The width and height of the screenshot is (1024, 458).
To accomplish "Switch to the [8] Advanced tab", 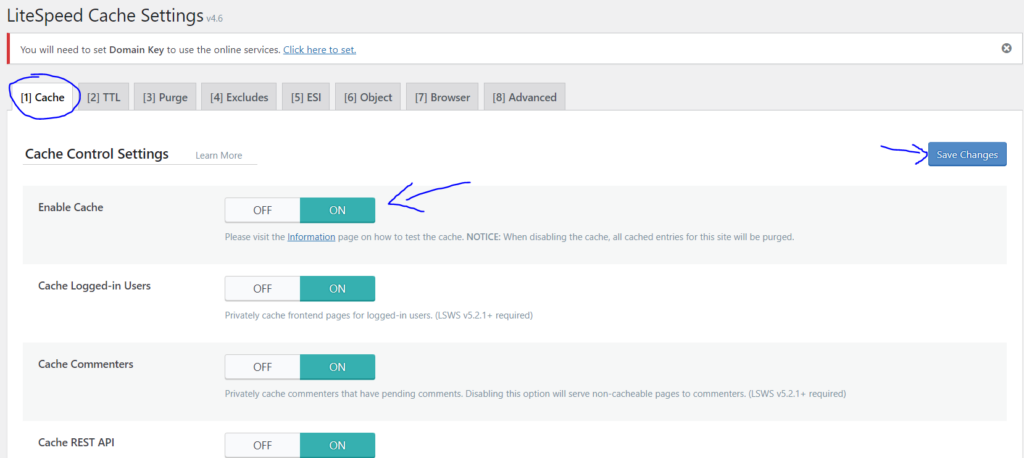I will [524, 97].
